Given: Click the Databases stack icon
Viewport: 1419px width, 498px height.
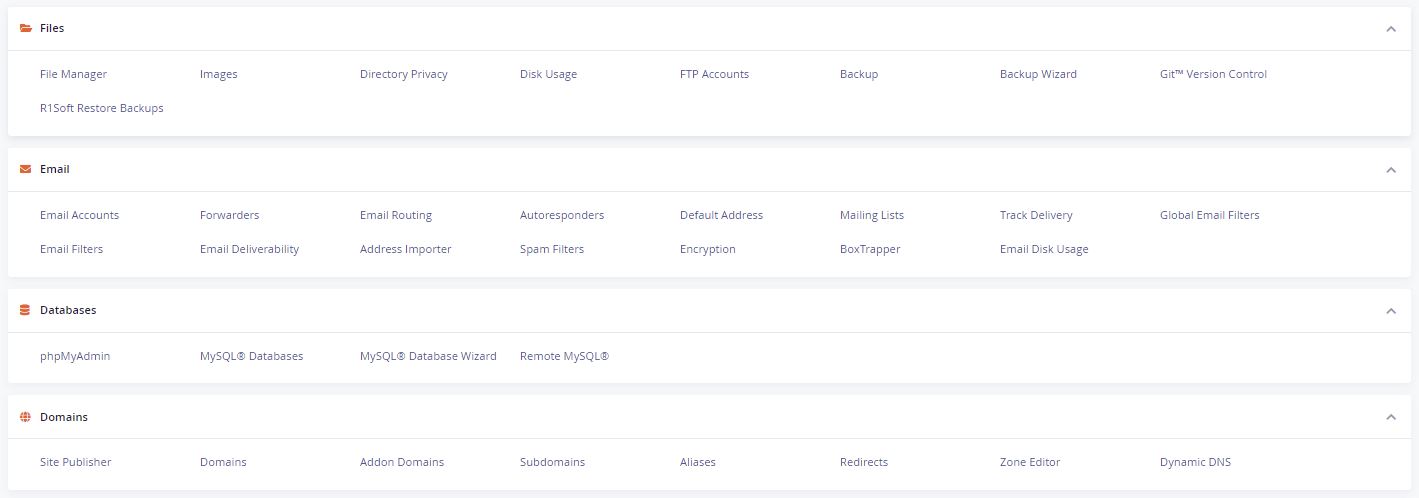Looking at the screenshot, I should pos(25,310).
